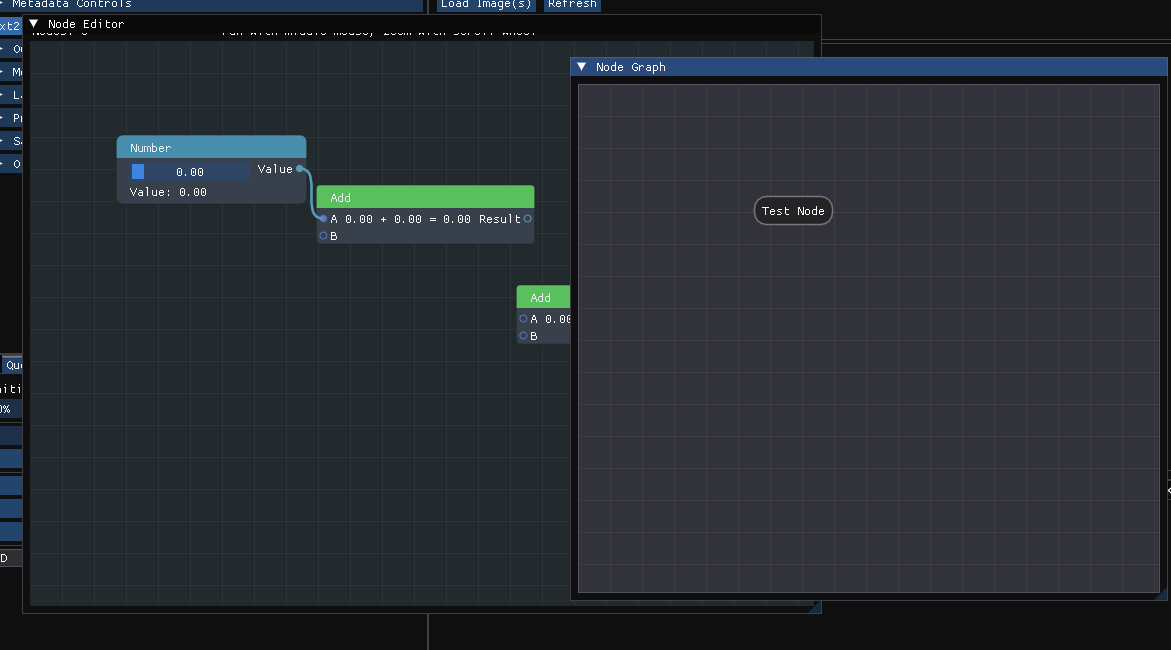This screenshot has width=1171, height=650.
Task: Click the Number node value input field
Action: coord(190,172)
